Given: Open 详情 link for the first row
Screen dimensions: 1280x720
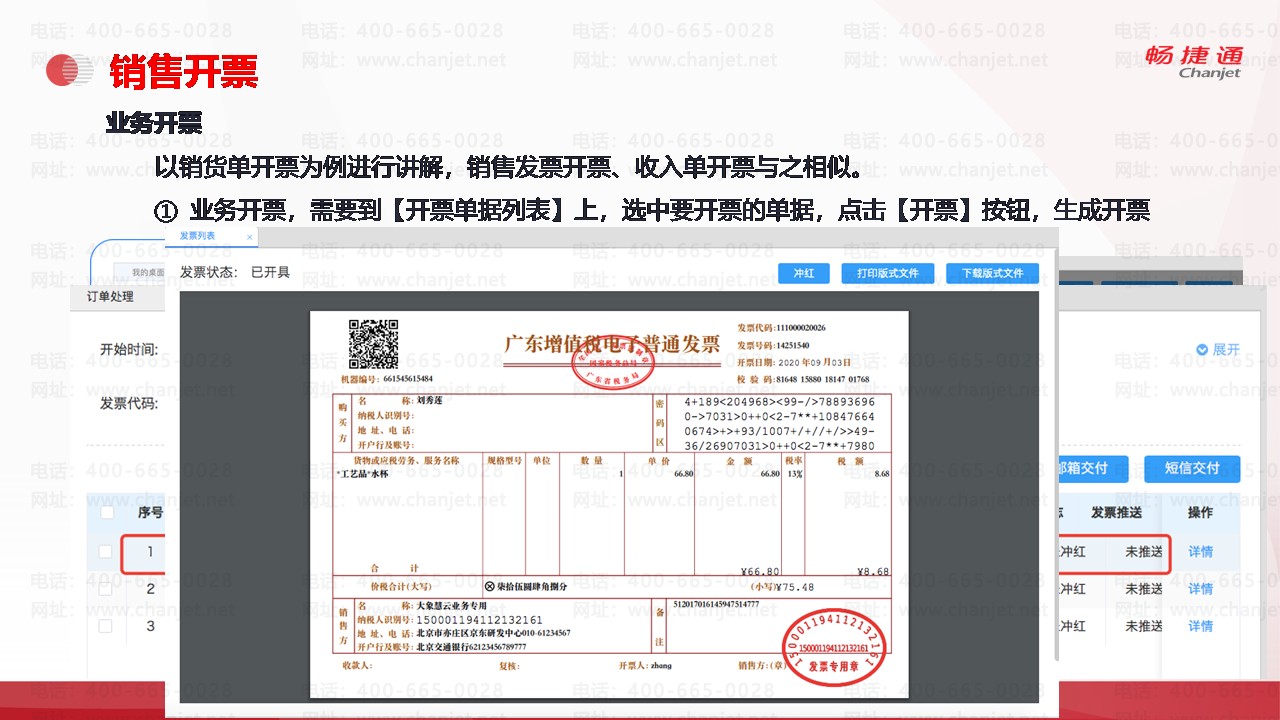Looking at the screenshot, I should pos(1200,552).
